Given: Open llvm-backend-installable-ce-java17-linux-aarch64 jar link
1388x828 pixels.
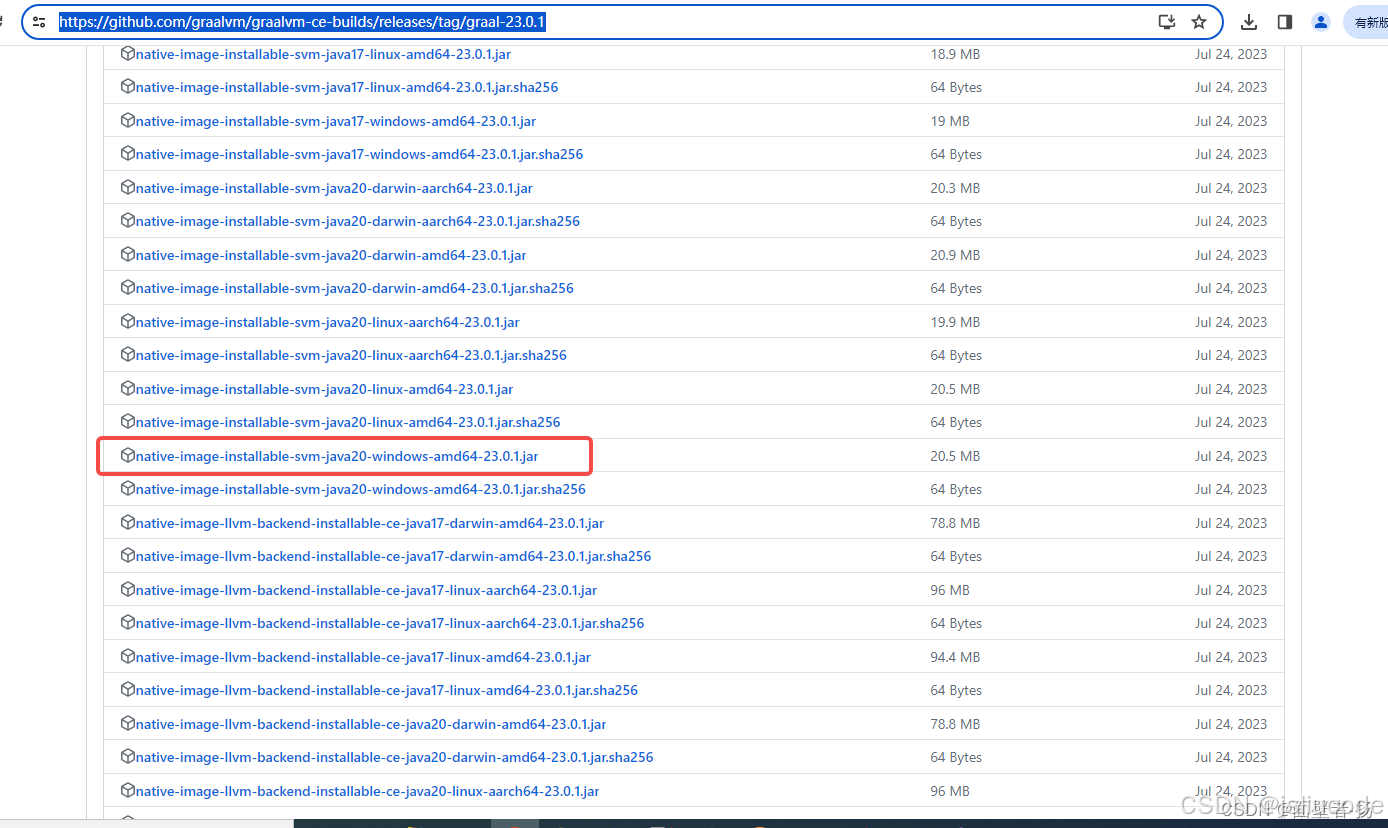Looking at the screenshot, I should 366,590.
